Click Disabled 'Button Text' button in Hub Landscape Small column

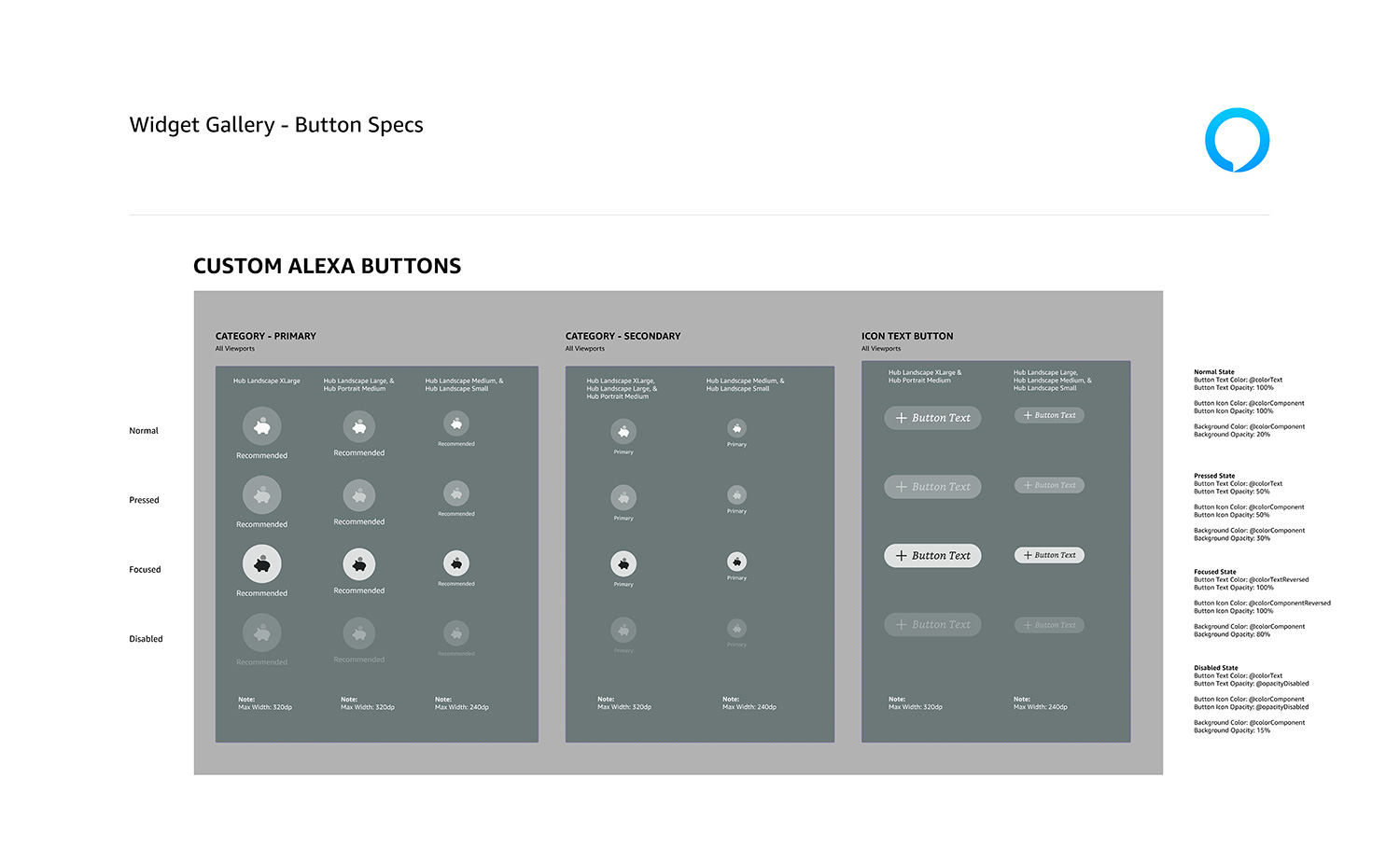click(x=1049, y=625)
